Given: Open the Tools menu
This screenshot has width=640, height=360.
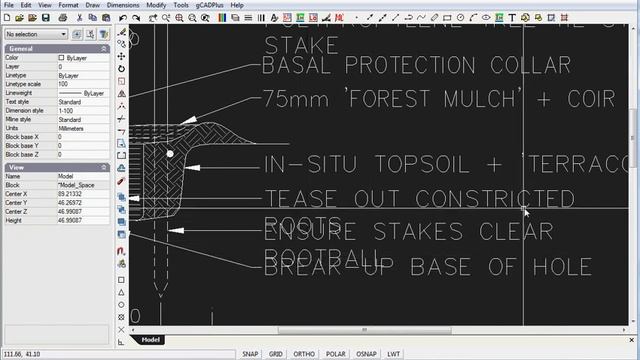Looking at the screenshot, I should click(x=181, y=5).
